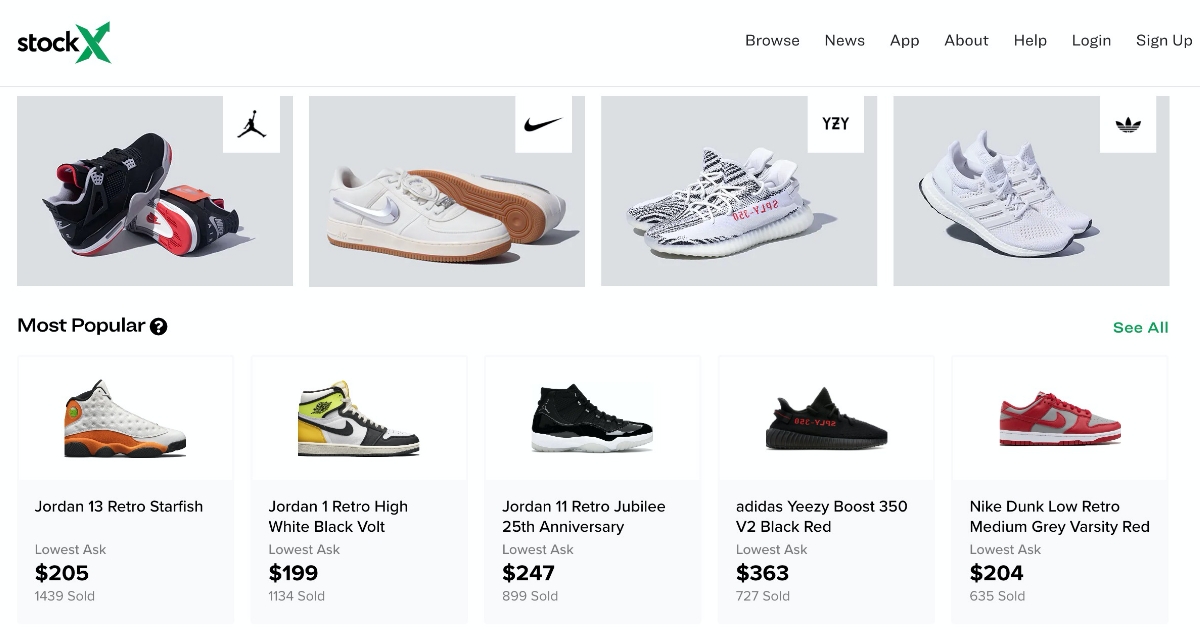1200x630 pixels.
Task: Open the Nike Dunk Low Retro title link
Action: (1059, 516)
